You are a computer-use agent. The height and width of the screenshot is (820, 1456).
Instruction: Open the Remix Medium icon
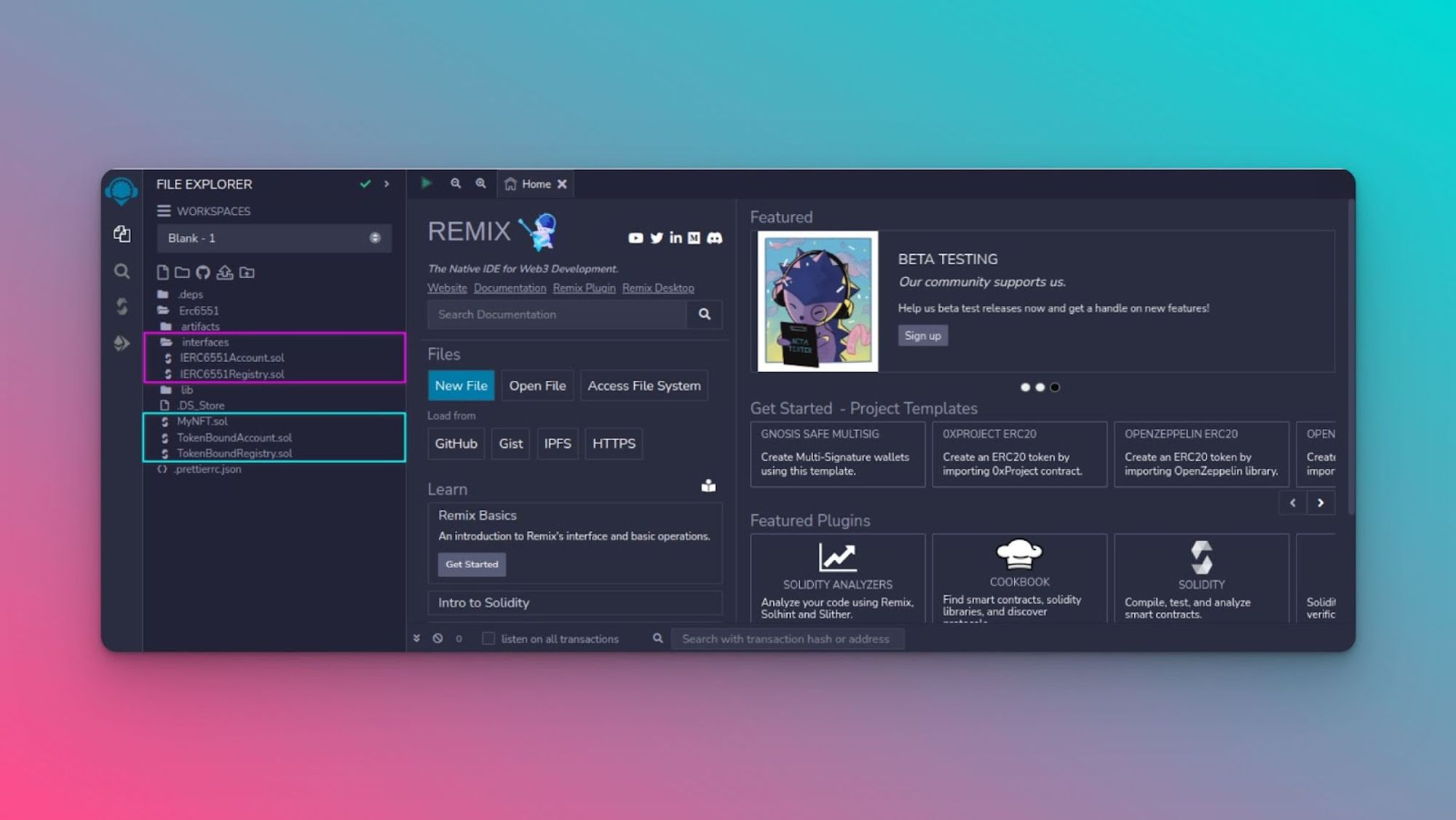click(694, 238)
